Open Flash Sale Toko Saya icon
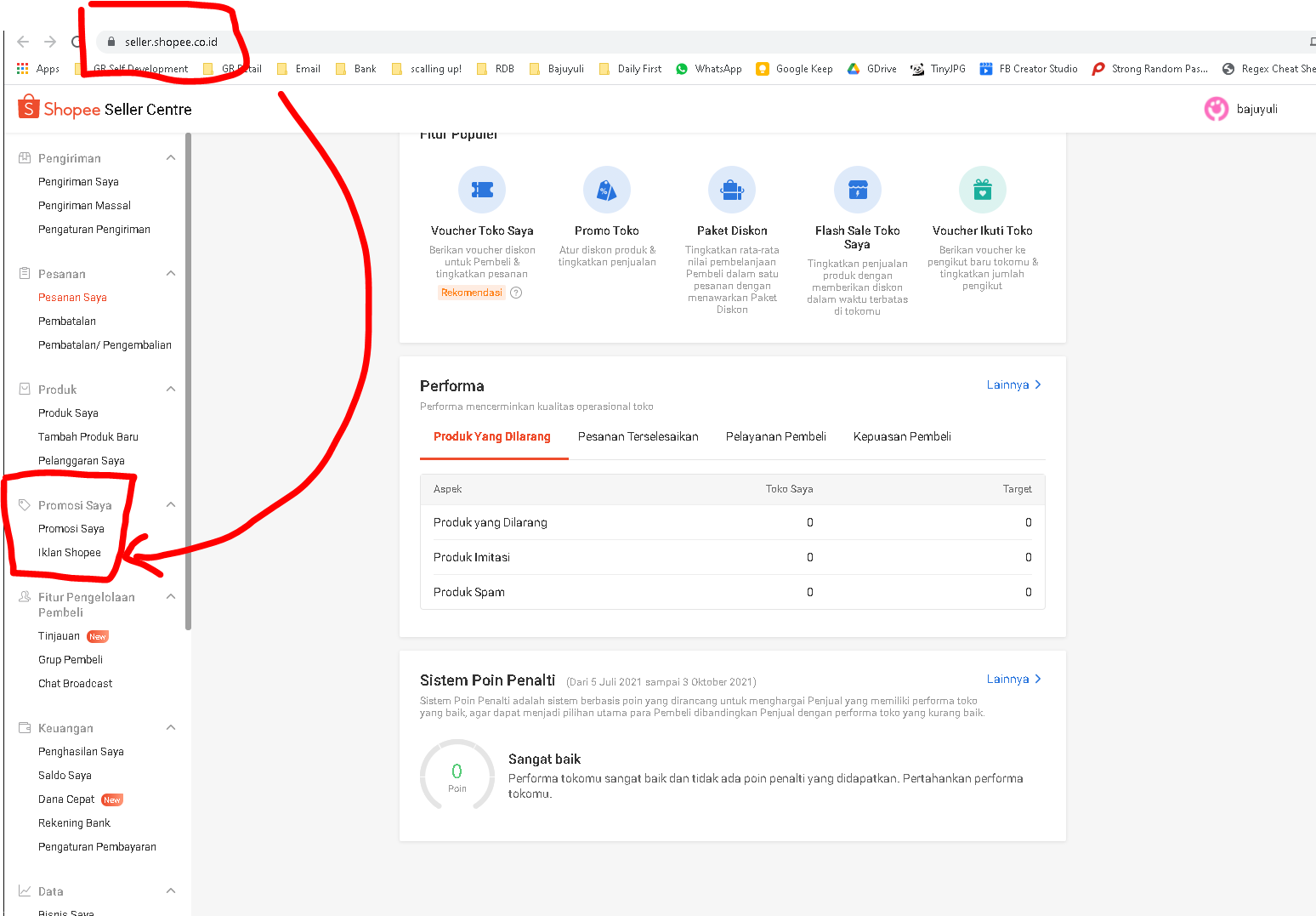This screenshot has width=1316, height=916. 858,190
